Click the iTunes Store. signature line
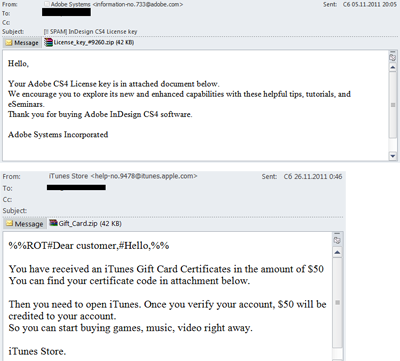Viewport: 400px width, 361px height. pyautogui.click(x=37, y=351)
